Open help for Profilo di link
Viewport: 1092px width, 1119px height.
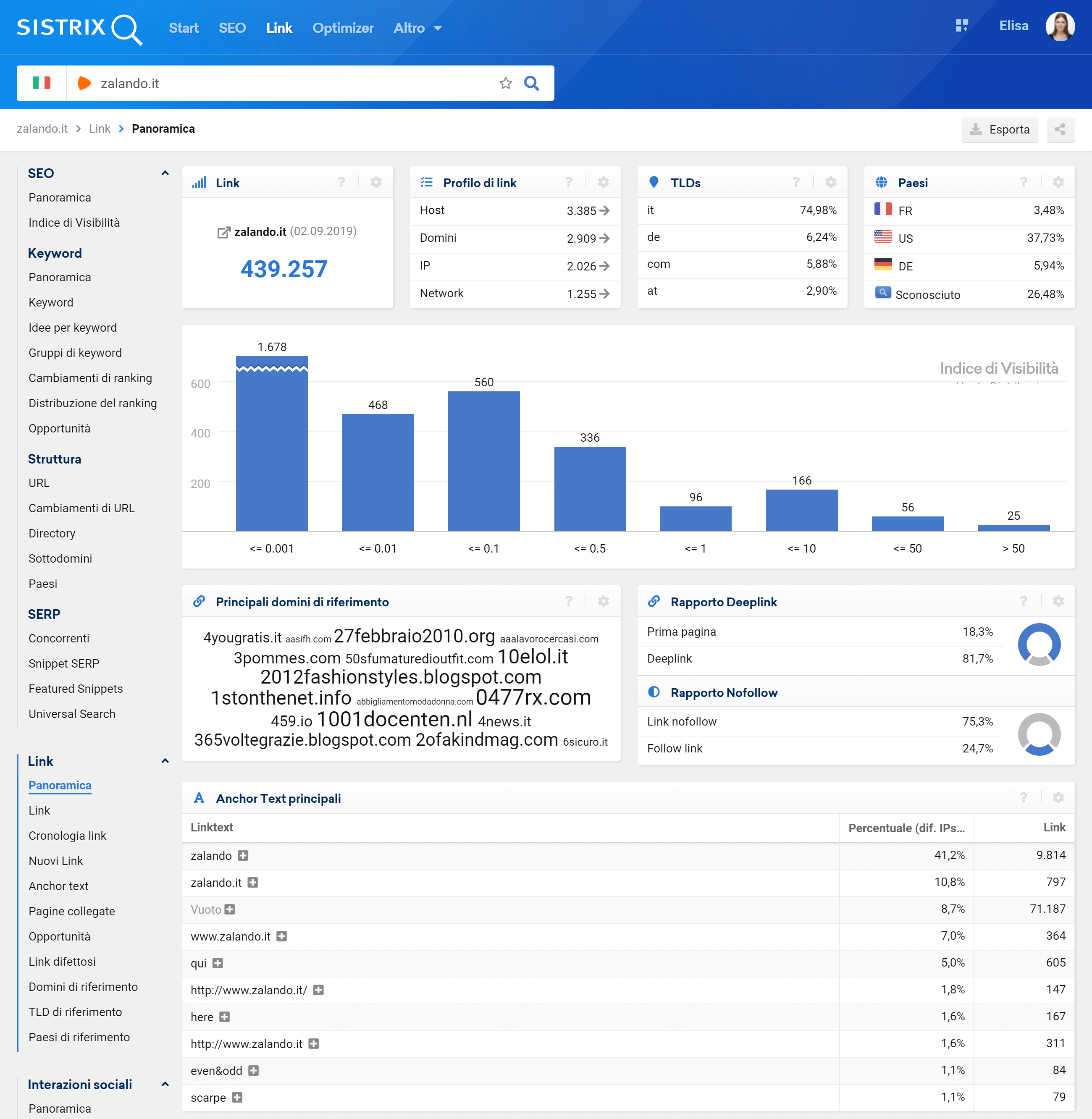[568, 182]
